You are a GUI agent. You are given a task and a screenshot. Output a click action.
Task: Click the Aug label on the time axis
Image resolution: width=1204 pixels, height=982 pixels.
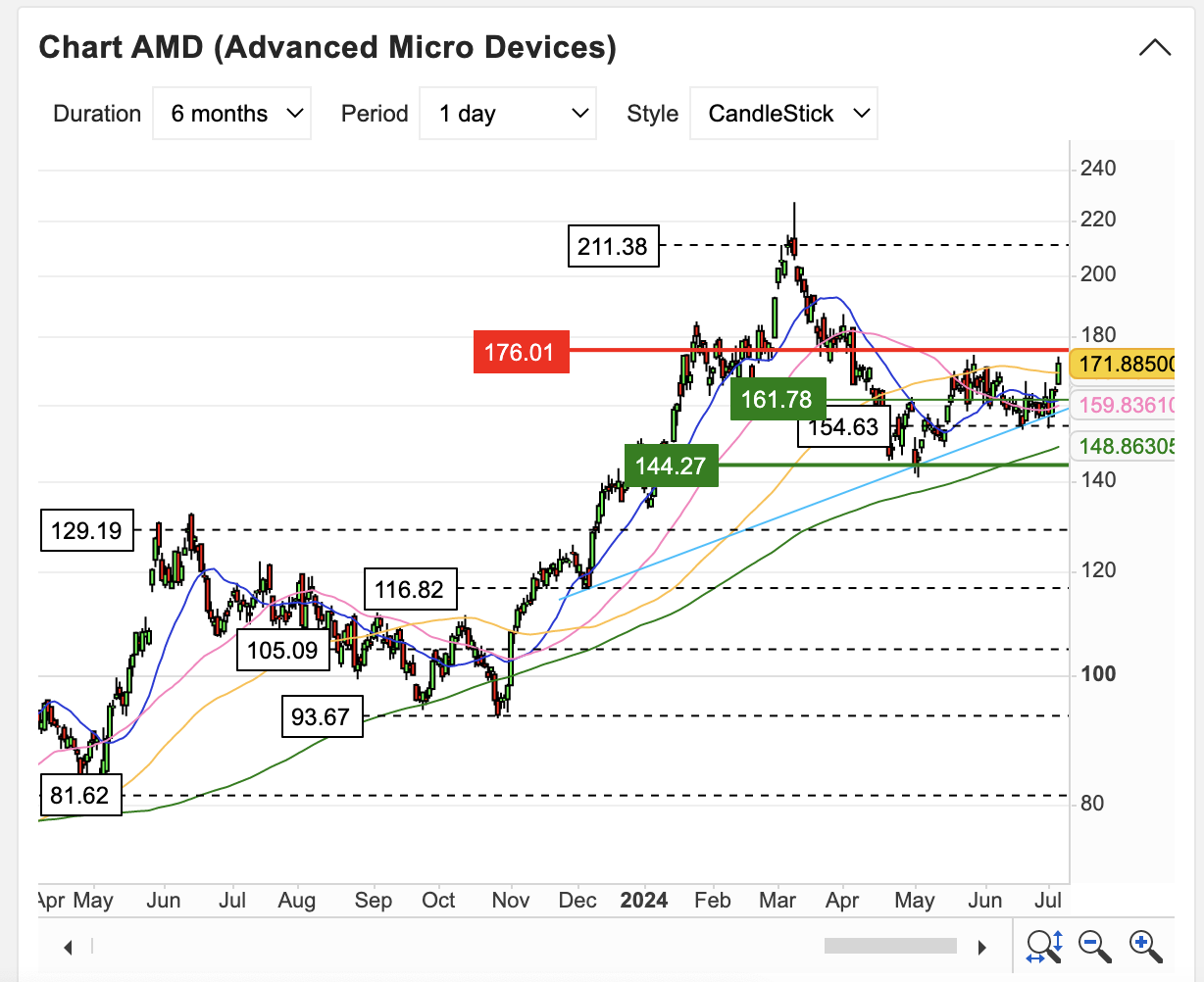(297, 900)
